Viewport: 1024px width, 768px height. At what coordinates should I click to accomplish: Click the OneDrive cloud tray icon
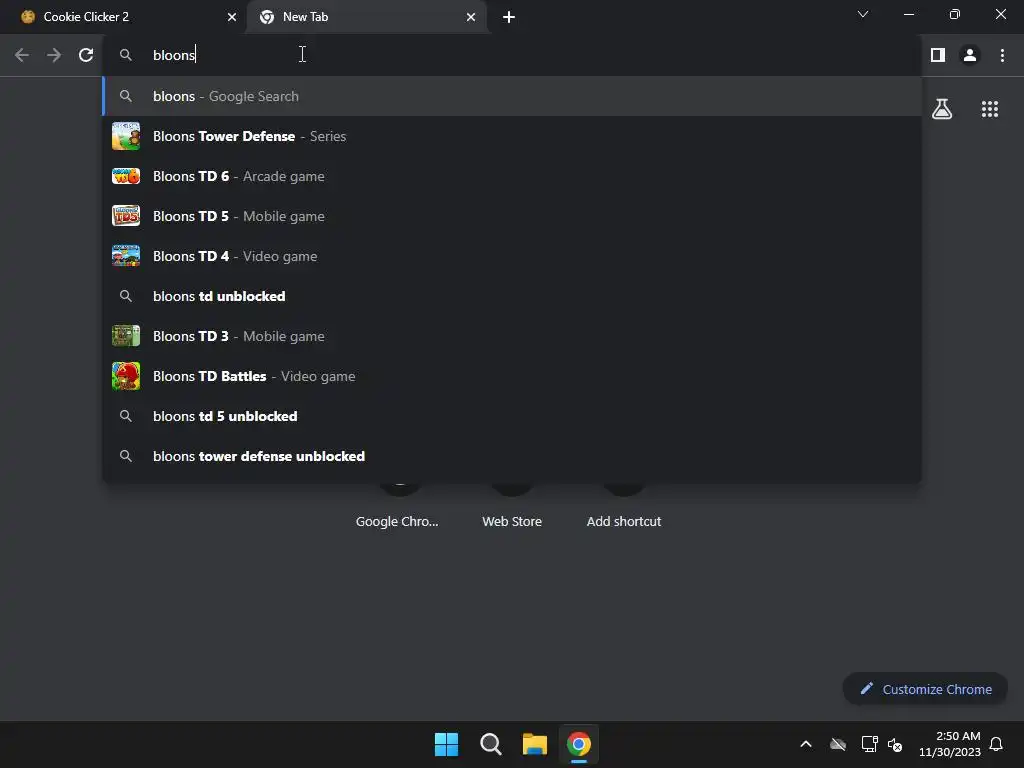838,744
